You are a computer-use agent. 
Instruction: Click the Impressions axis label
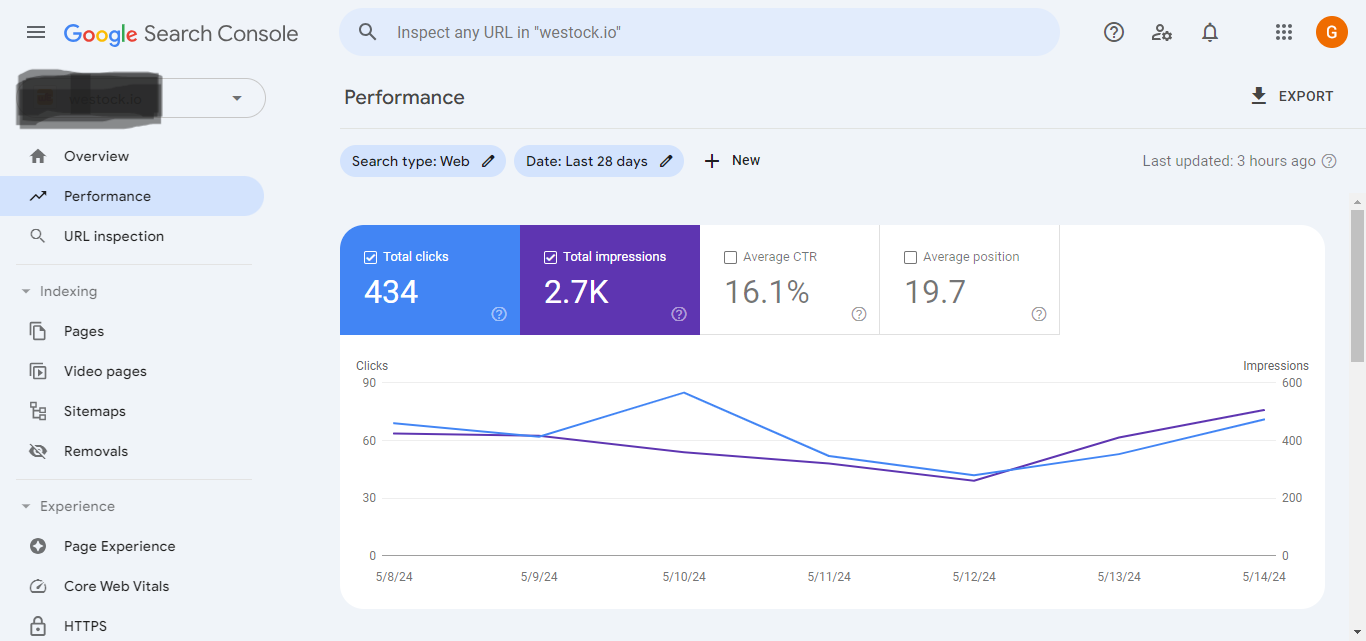click(1276, 366)
